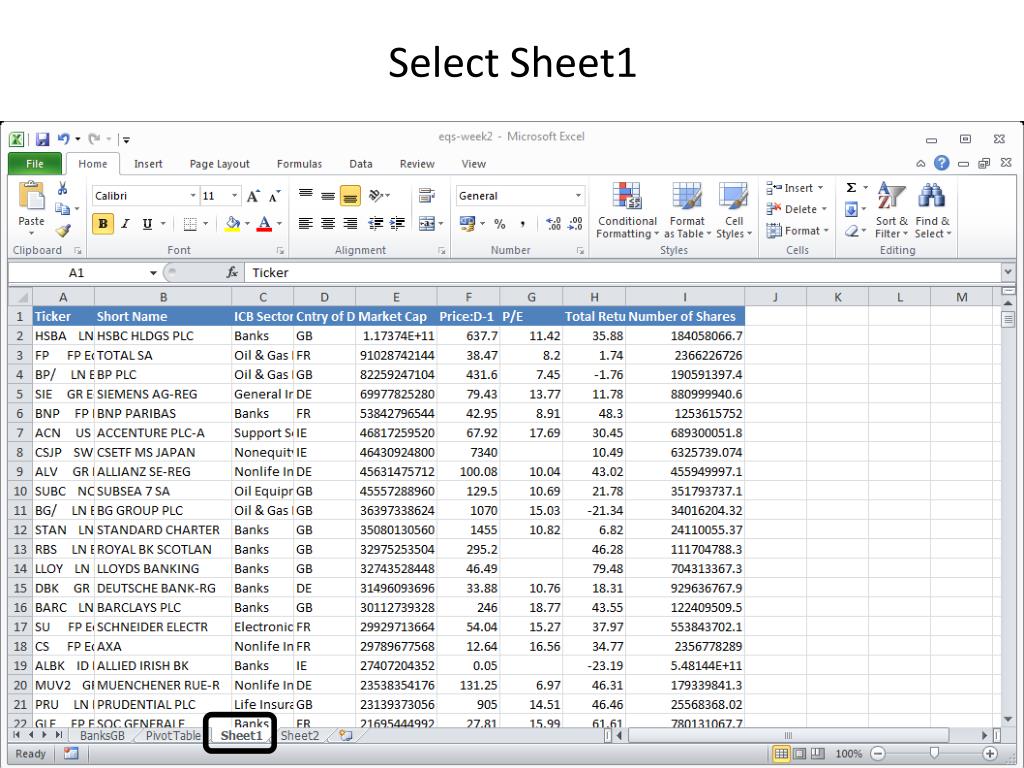This screenshot has width=1024, height=768.
Task: Click the Insert cells button
Action: click(x=795, y=188)
